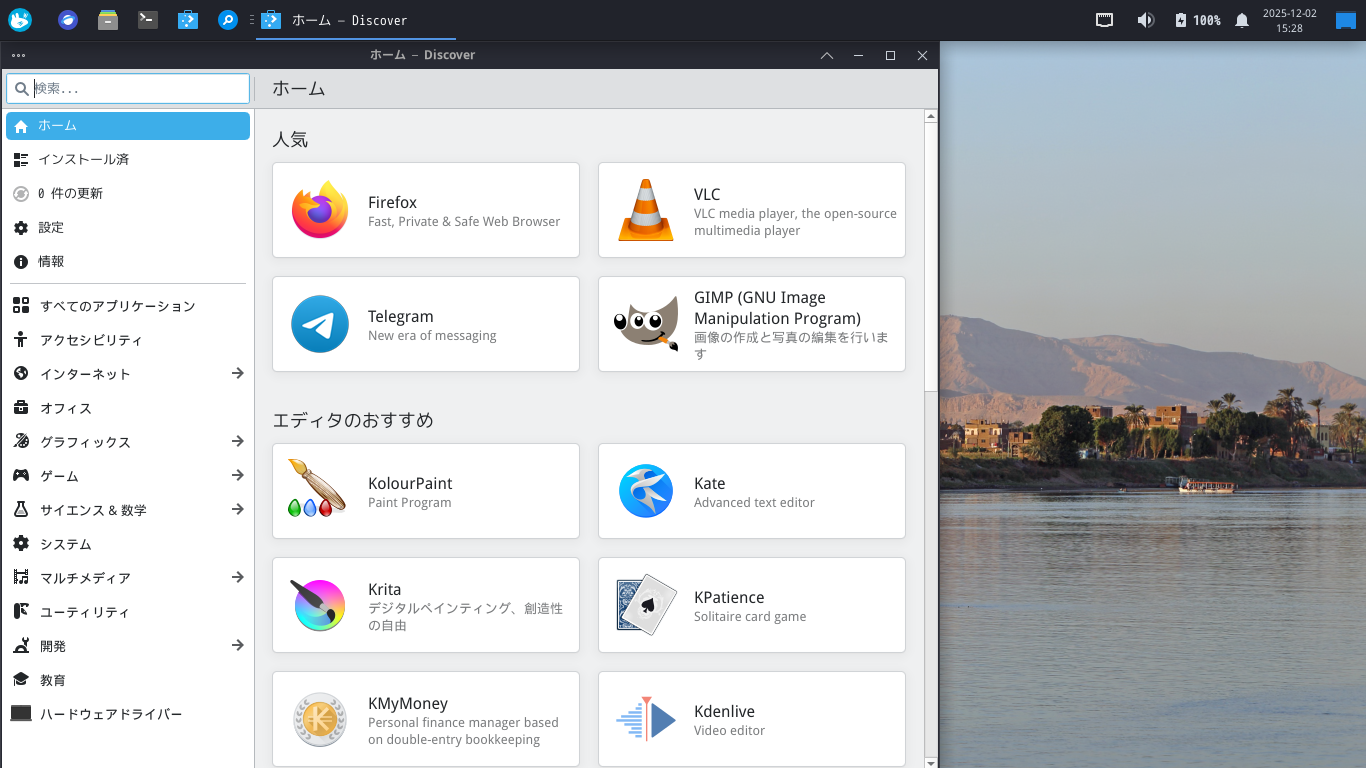Expand the グラフィックス category arrow
Image resolution: width=1366 pixels, height=768 pixels.
237,441
